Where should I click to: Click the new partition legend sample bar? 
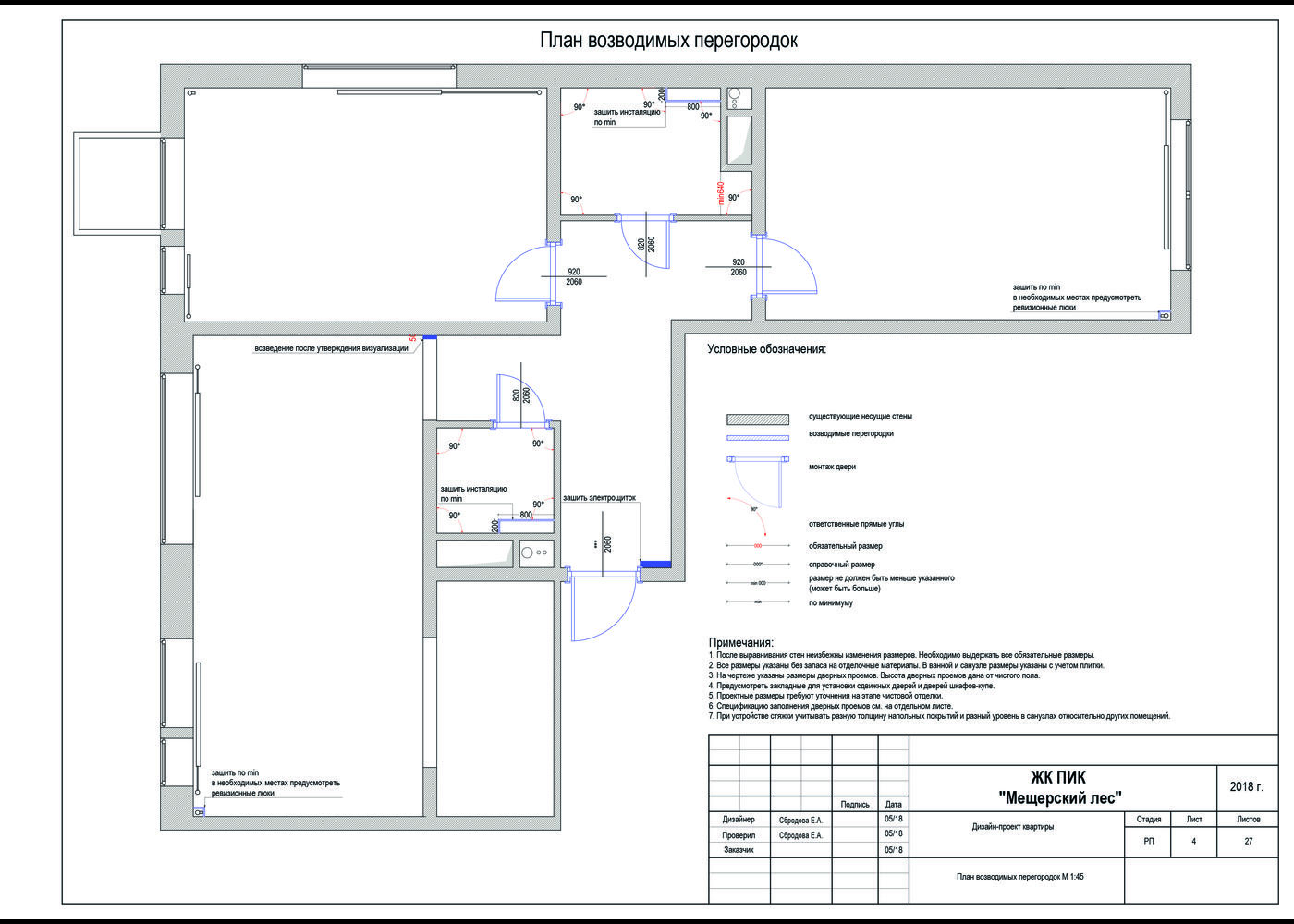tap(758, 438)
